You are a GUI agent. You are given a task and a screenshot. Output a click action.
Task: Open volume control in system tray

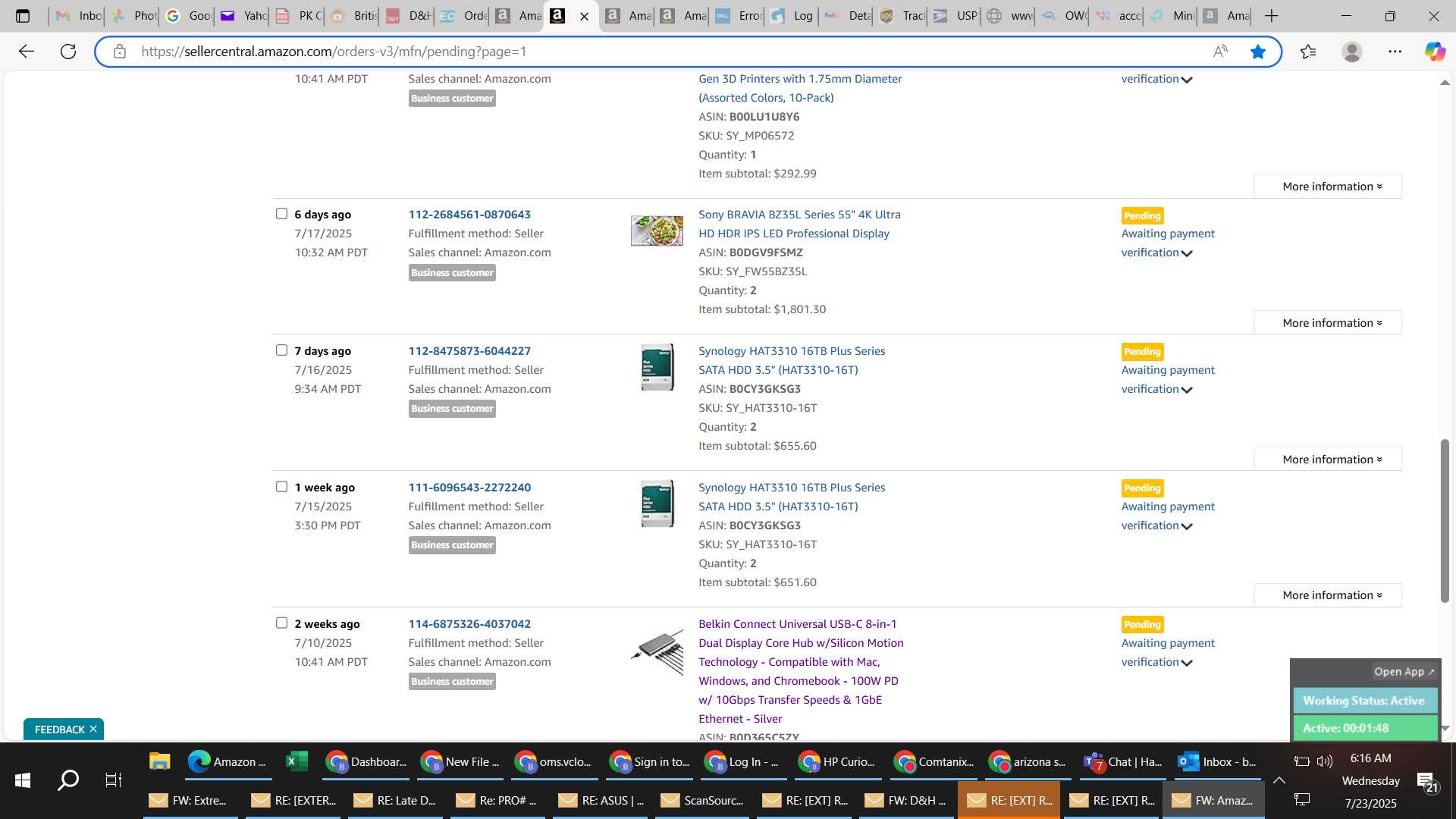coord(1325,761)
